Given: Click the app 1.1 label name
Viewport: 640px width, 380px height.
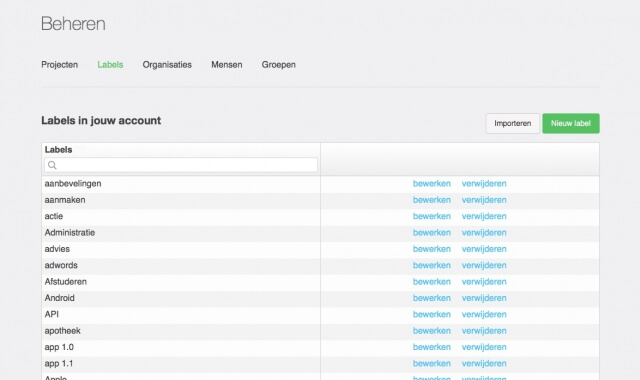Looking at the screenshot, I should (59, 364).
